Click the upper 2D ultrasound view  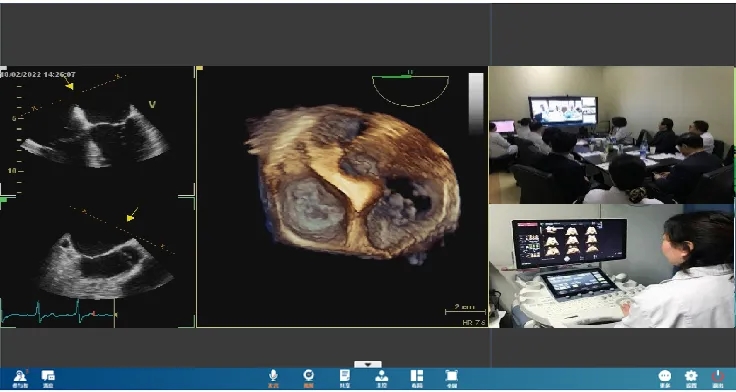(x=95, y=137)
